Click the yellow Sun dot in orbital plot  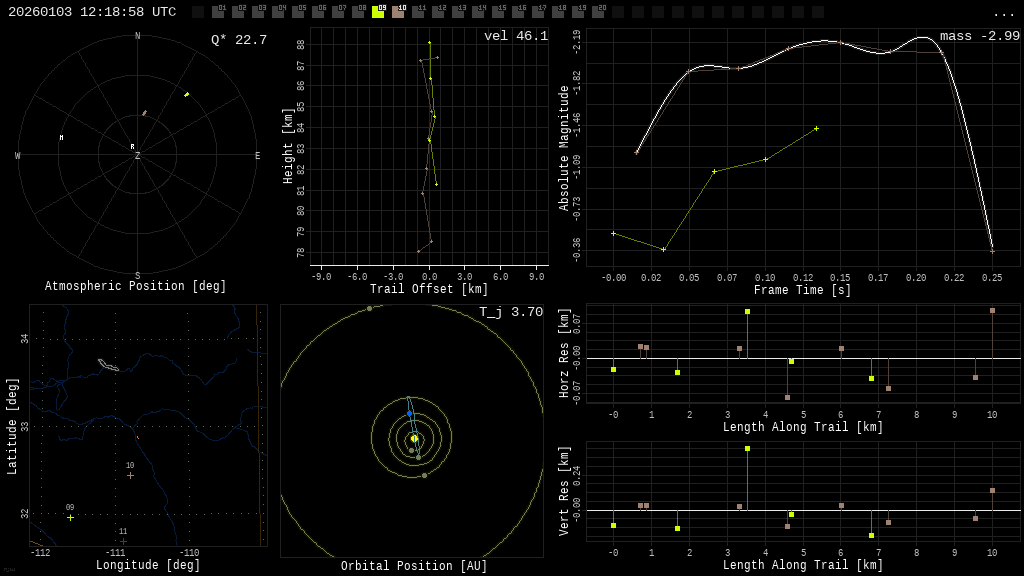click(414, 438)
